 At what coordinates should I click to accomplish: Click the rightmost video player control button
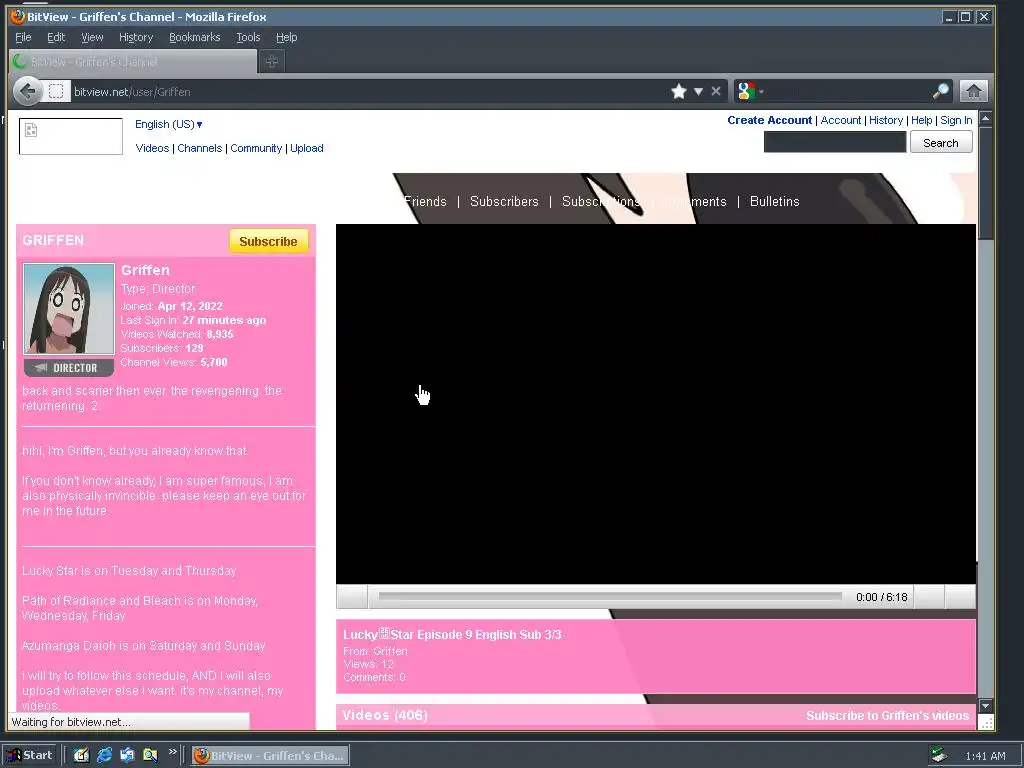pos(960,597)
